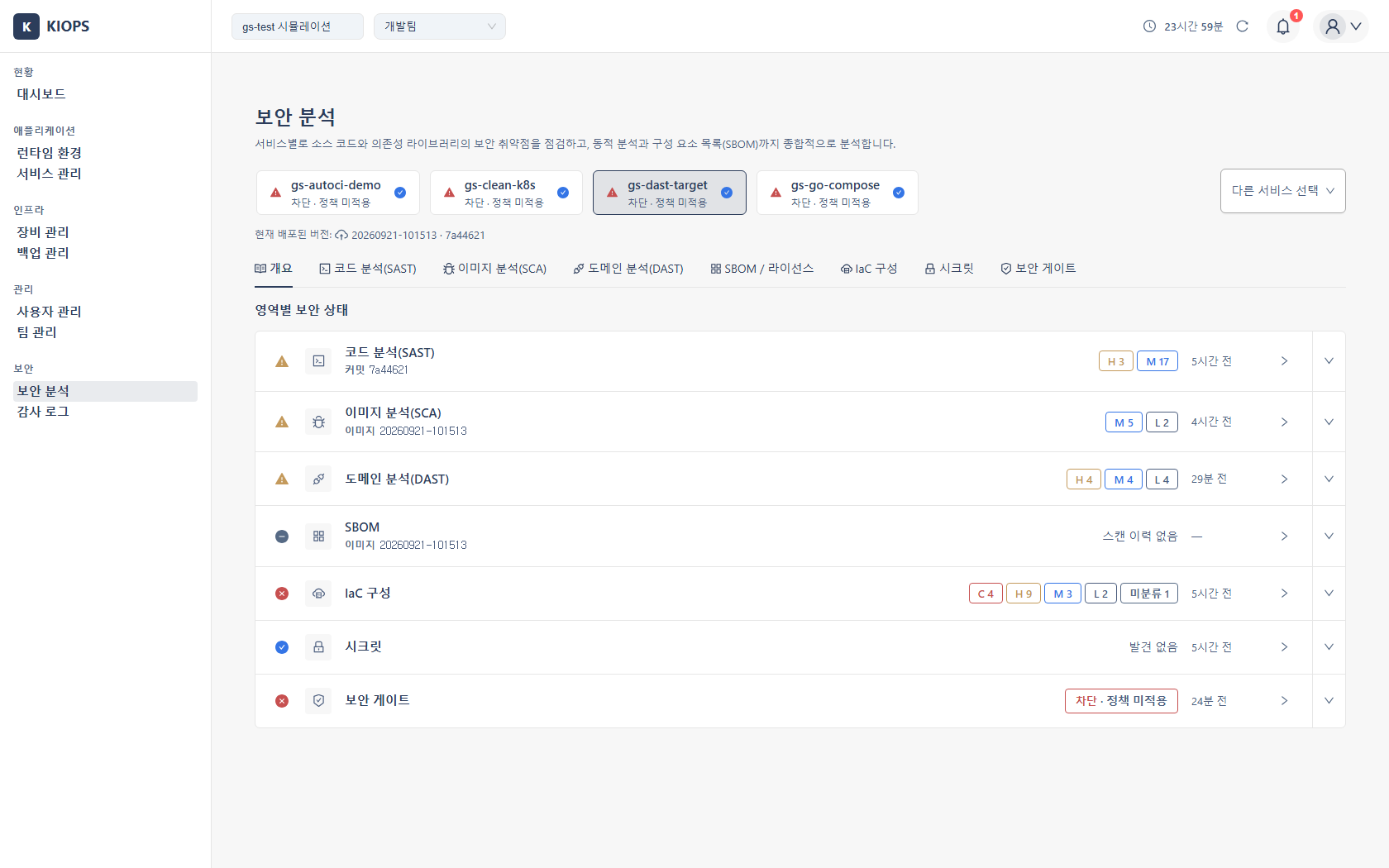This screenshot has width=1389, height=868.
Task: Open the 시크릿 tab
Action: tap(949, 269)
